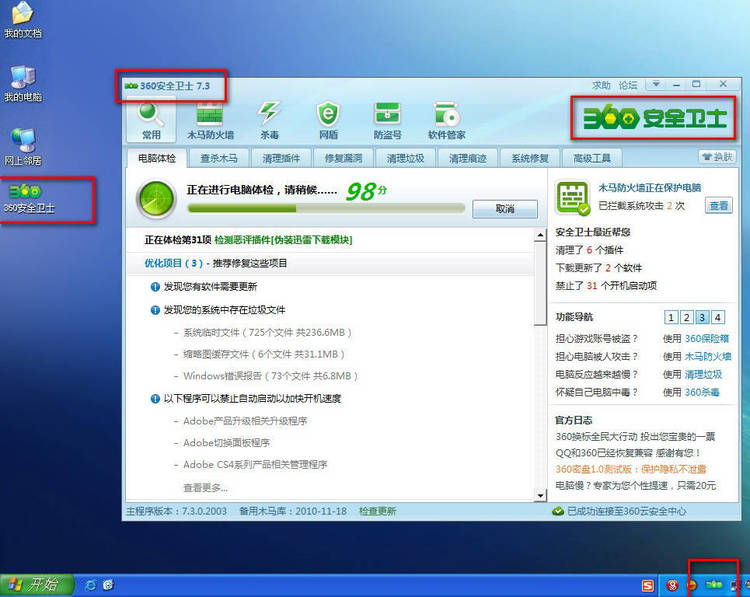Click the scan progress bar
The height and width of the screenshot is (597, 750).
326,208
